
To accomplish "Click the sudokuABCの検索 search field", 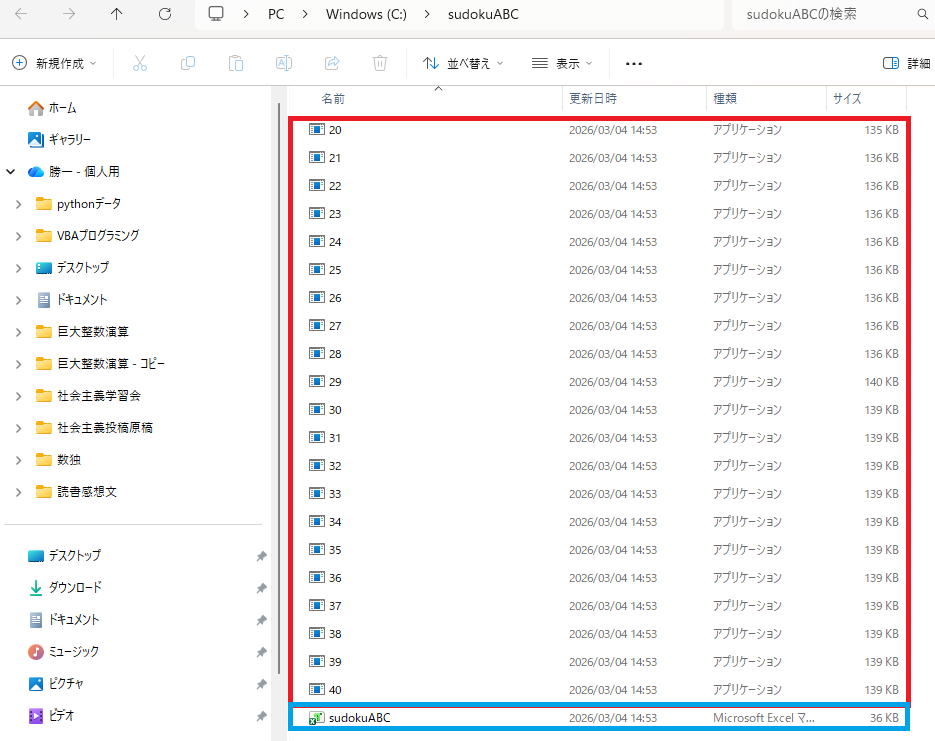I will point(820,15).
